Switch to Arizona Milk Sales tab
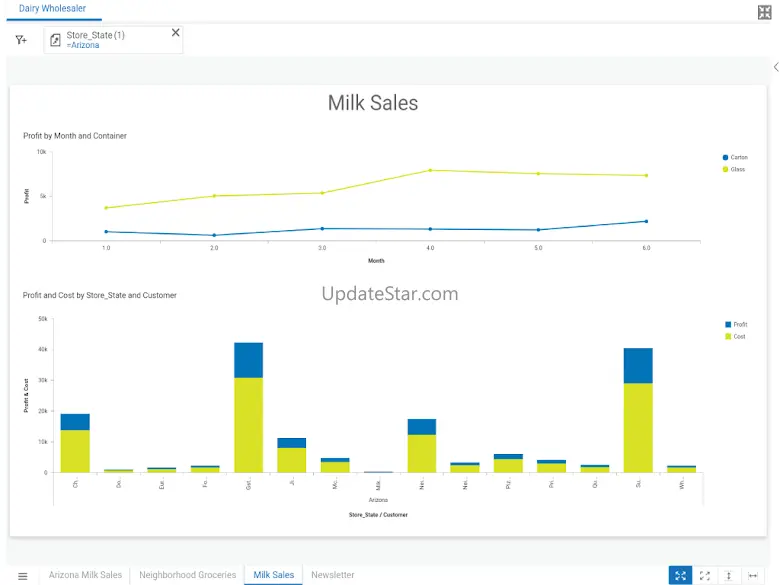The width and height of the screenshot is (780, 585). [85, 575]
